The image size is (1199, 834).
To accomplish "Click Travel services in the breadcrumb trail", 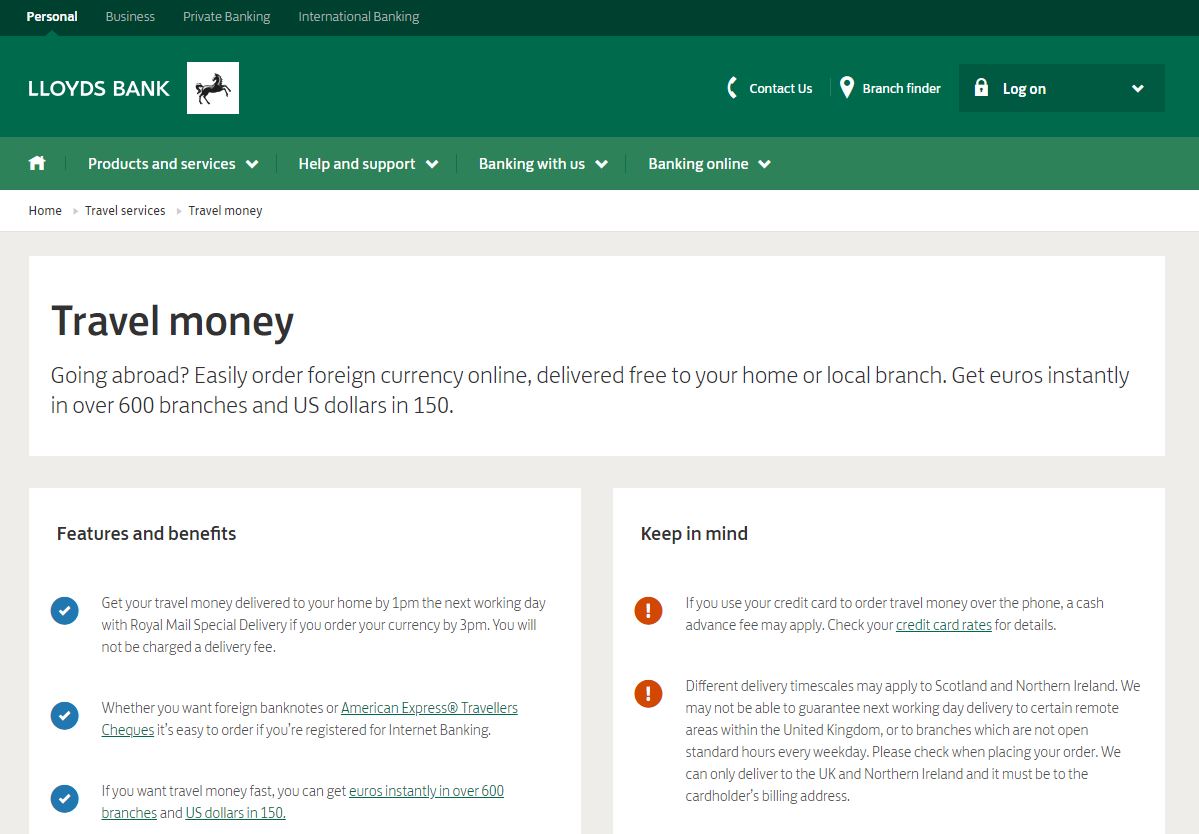I will [x=125, y=210].
